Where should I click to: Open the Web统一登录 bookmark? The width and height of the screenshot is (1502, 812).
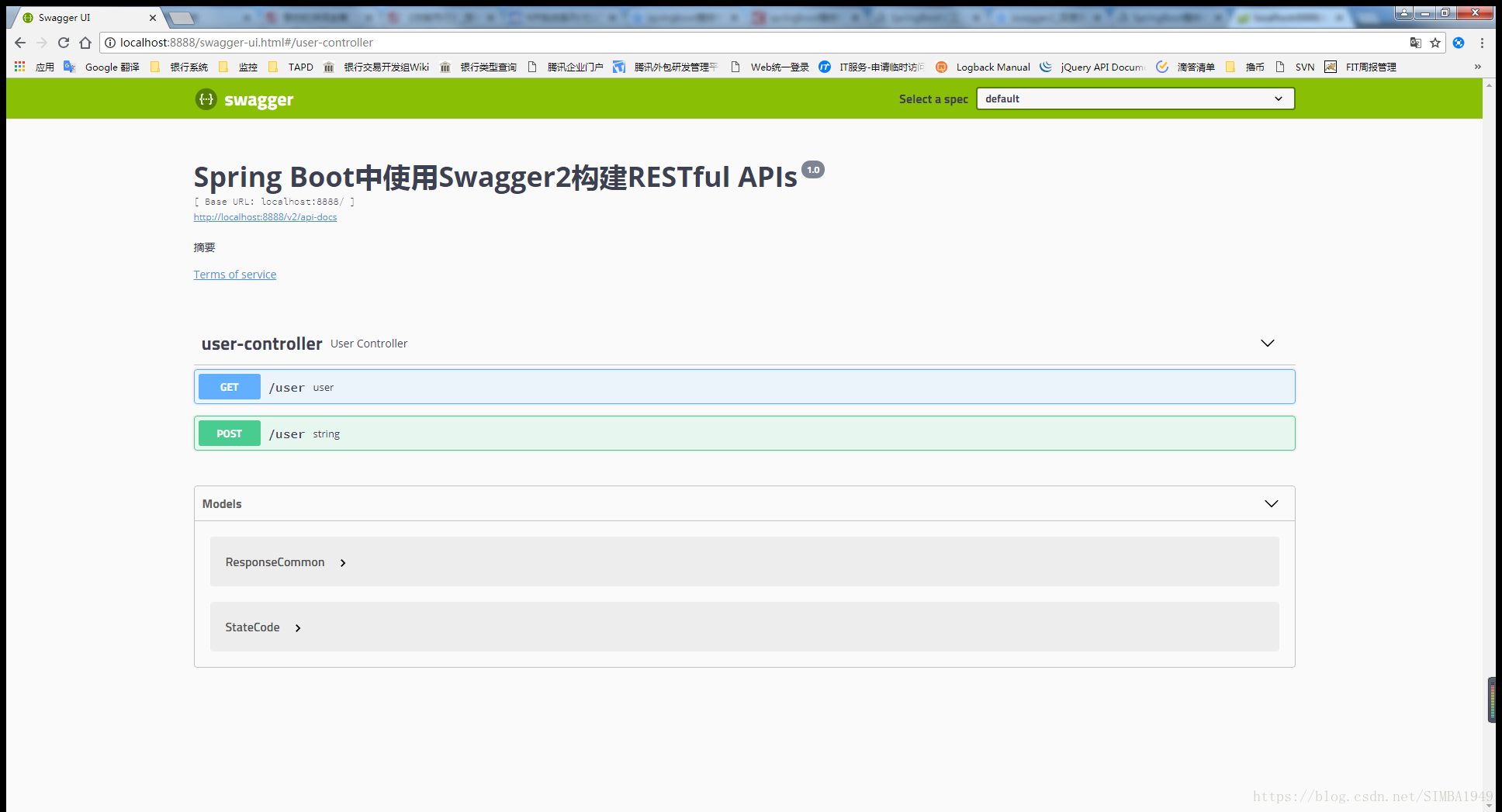[770, 67]
